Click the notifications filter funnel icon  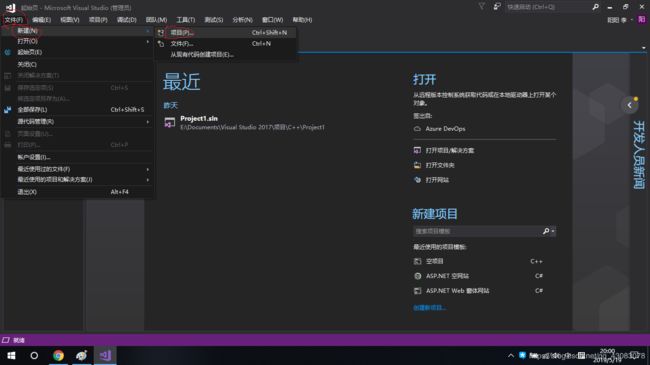click(x=481, y=7)
